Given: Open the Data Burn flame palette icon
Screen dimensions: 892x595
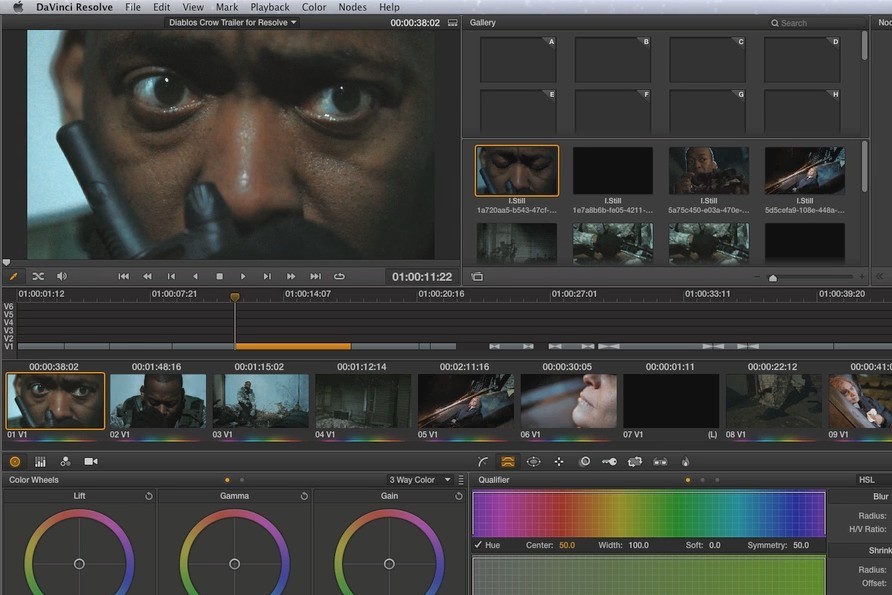Looking at the screenshot, I should (685, 462).
